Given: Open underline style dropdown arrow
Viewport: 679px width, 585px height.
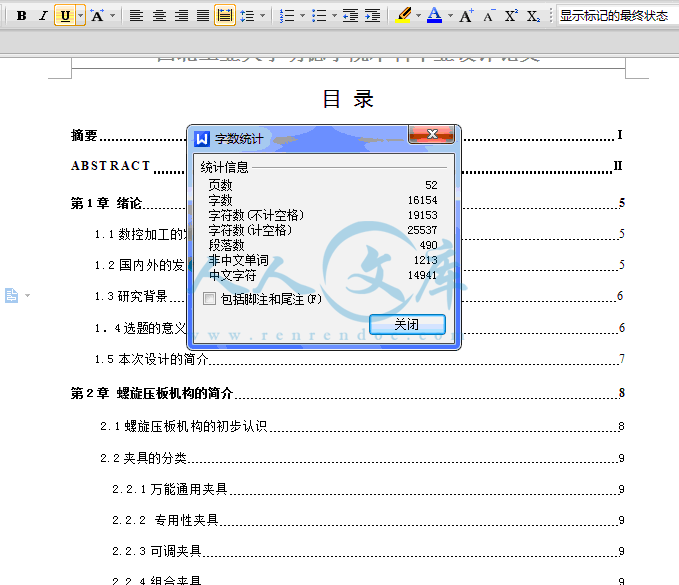Looking at the screenshot, I should coord(81,16).
